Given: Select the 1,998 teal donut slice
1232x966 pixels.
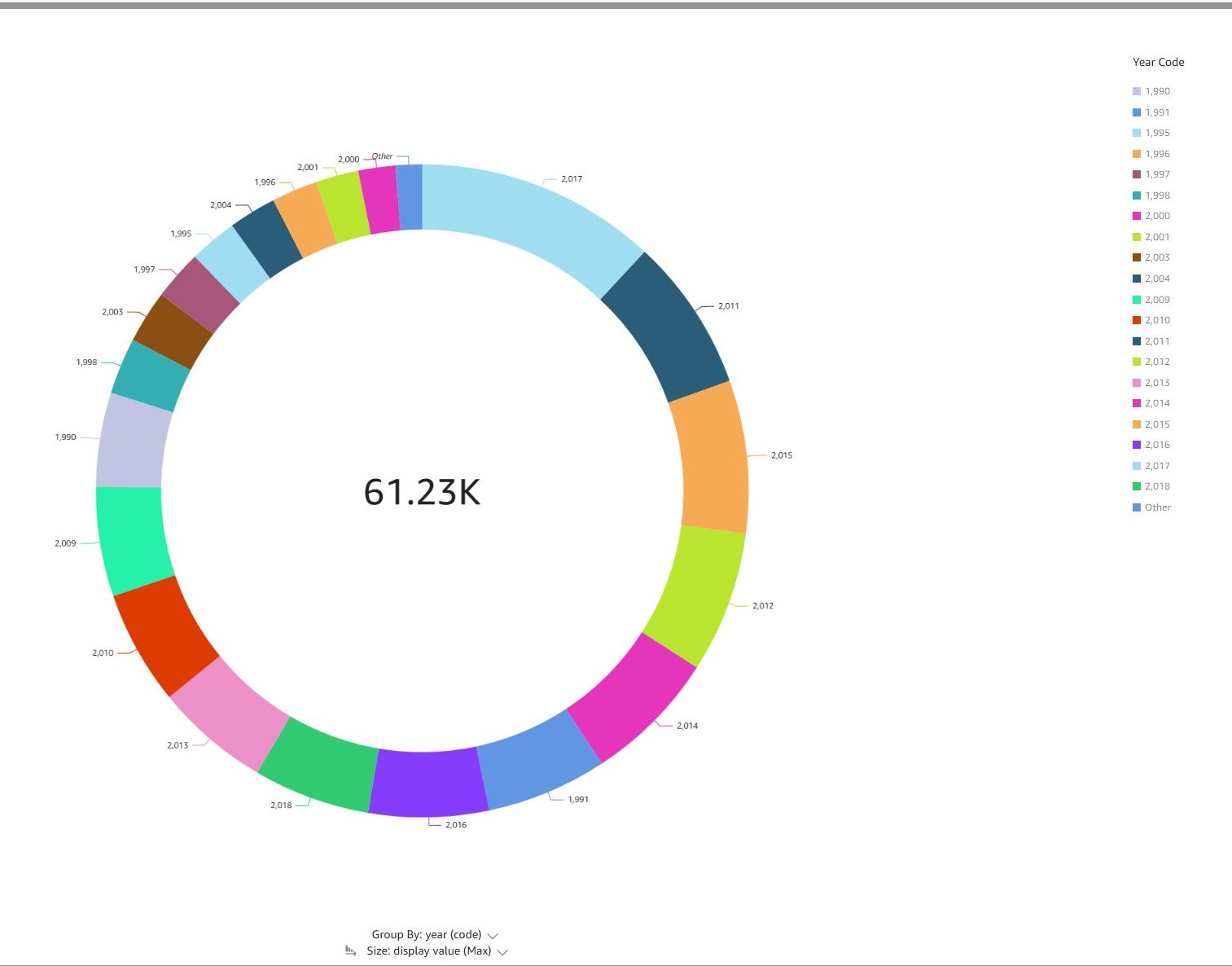Looking at the screenshot, I should 151,375.
